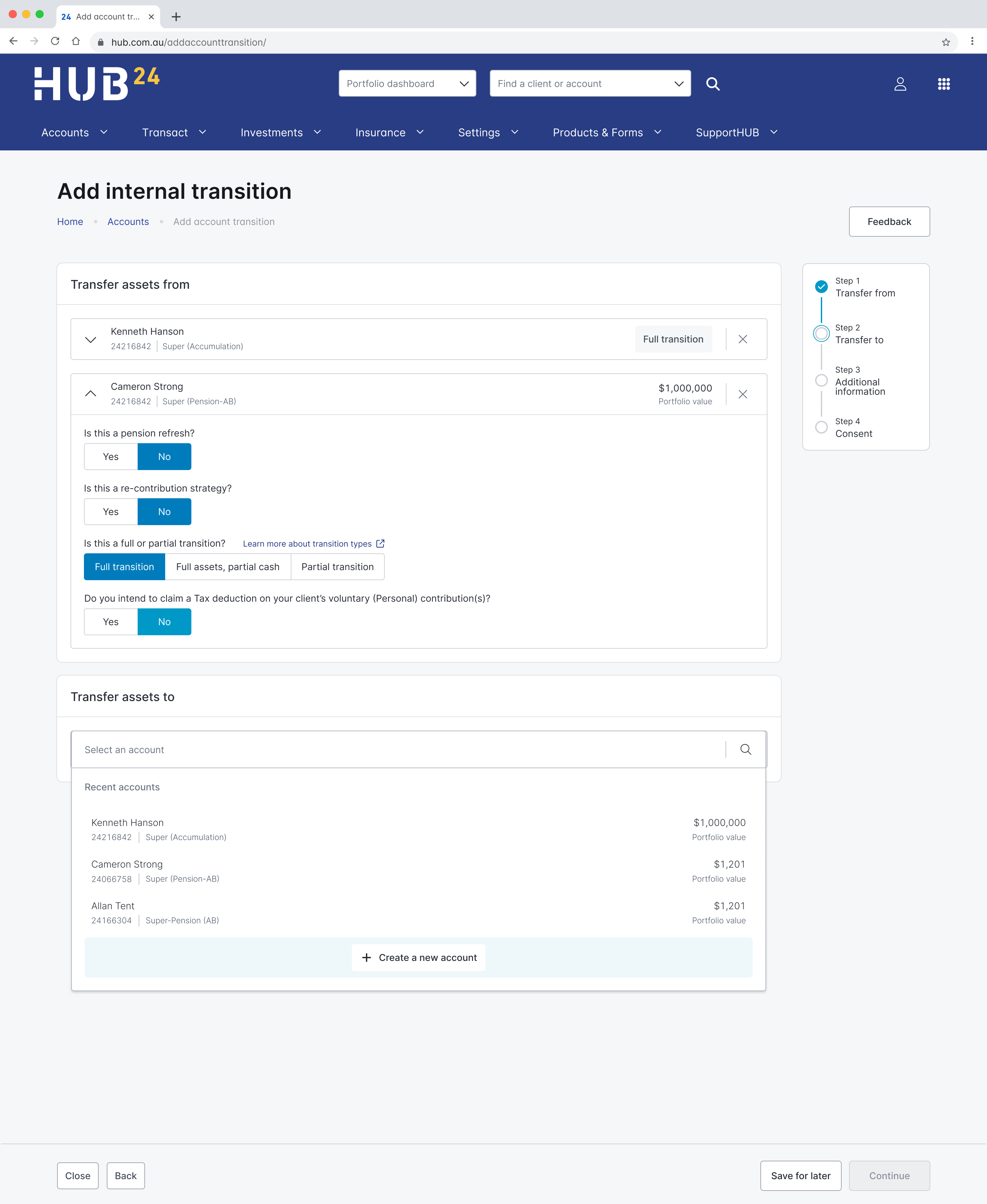This screenshot has height=1204, width=987.
Task: Open the Settings menu
Action: click(488, 132)
